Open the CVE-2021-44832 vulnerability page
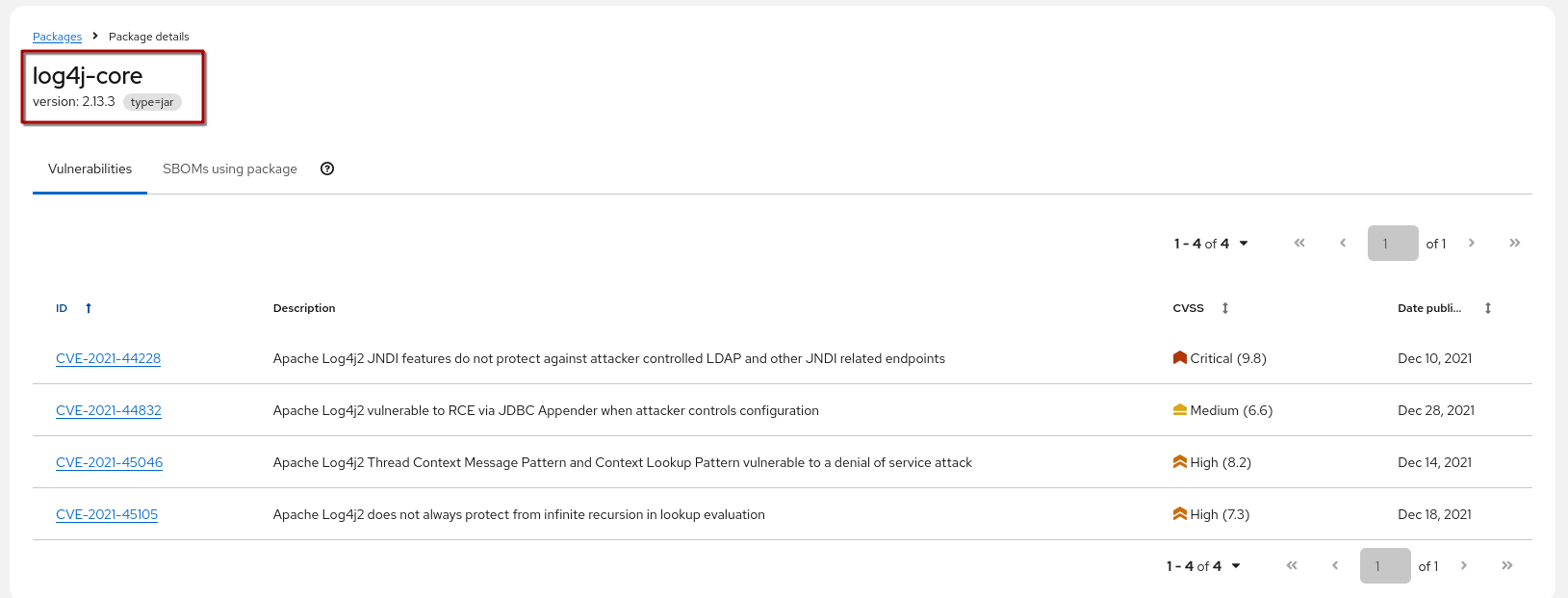Viewport: 1568px width, 598px height. (x=108, y=410)
